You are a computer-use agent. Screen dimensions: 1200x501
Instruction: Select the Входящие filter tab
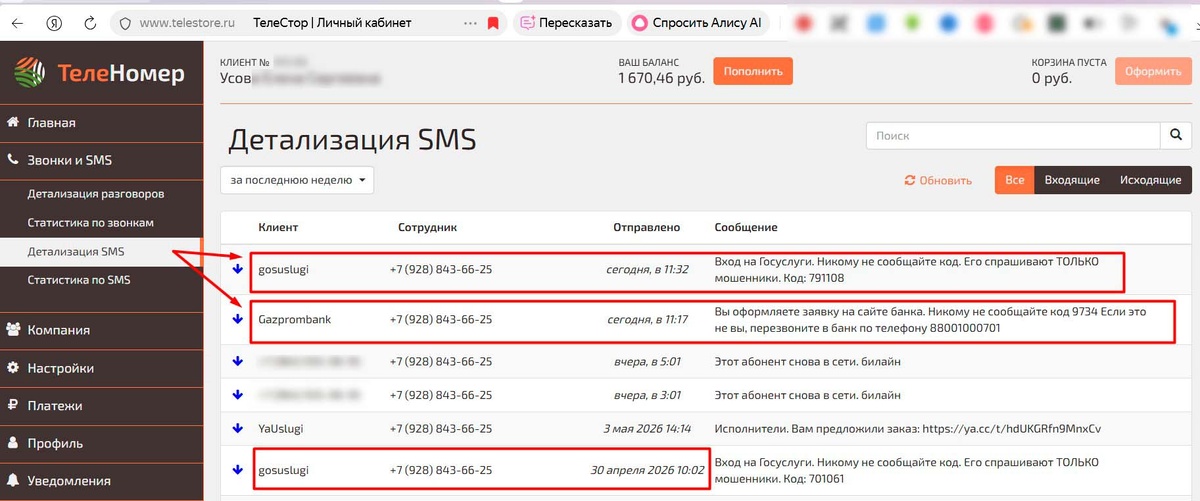(1072, 180)
